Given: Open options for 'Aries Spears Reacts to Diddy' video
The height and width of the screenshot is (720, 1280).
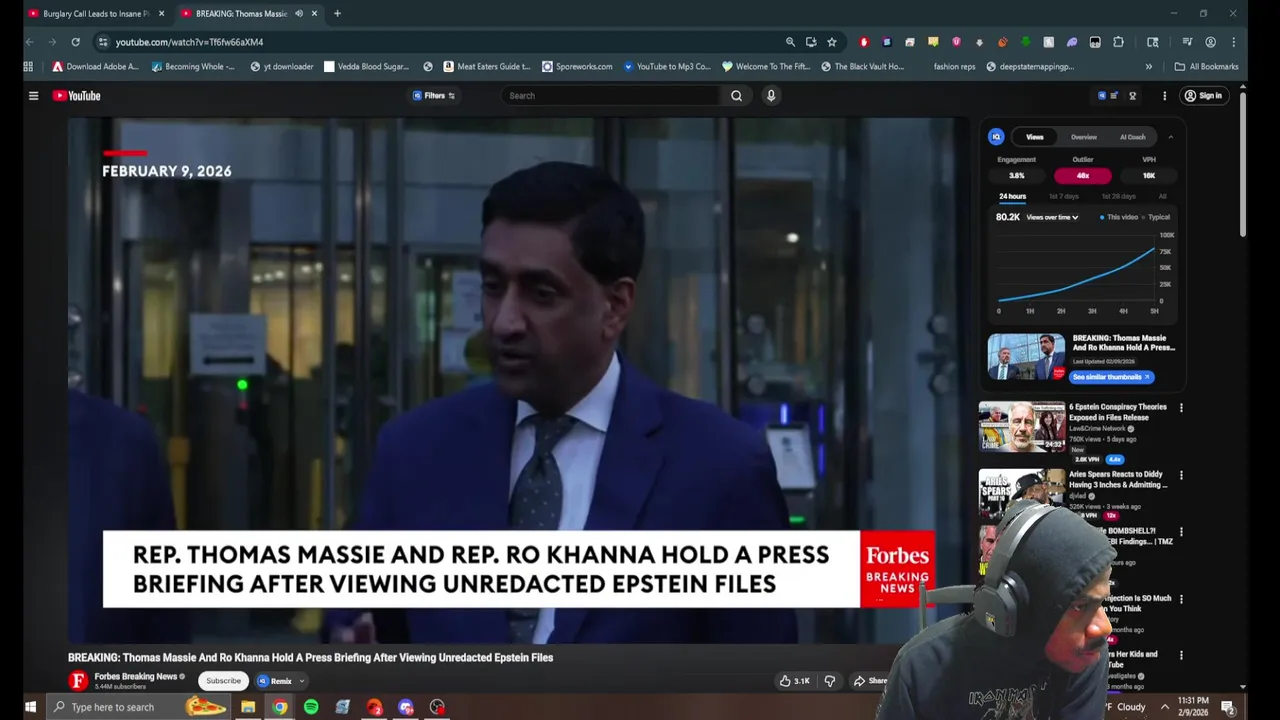Looking at the screenshot, I should (1181, 475).
